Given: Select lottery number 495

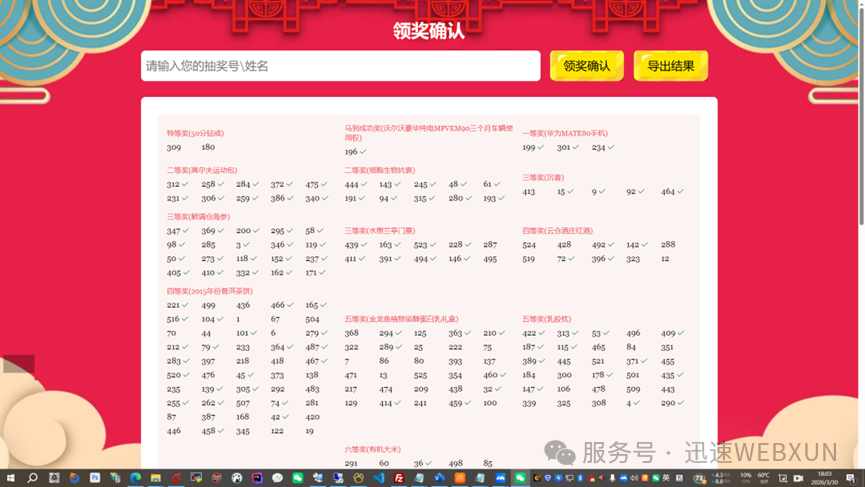Looking at the screenshot, I should [490, 259].
